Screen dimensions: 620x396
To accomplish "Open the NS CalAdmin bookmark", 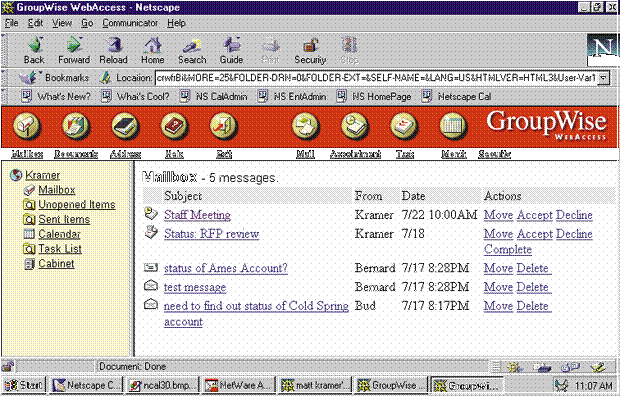I will point(213,97).
